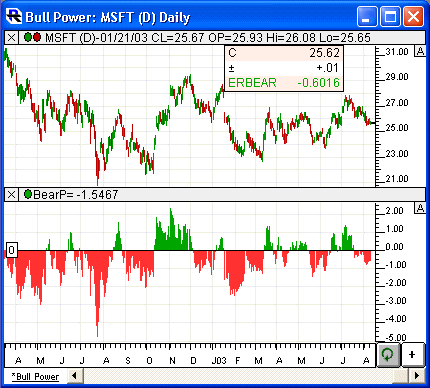Click the 21.00 price scale label
Image resolution: width=430 pixels, height=388 pixels.
click(397, 179)
